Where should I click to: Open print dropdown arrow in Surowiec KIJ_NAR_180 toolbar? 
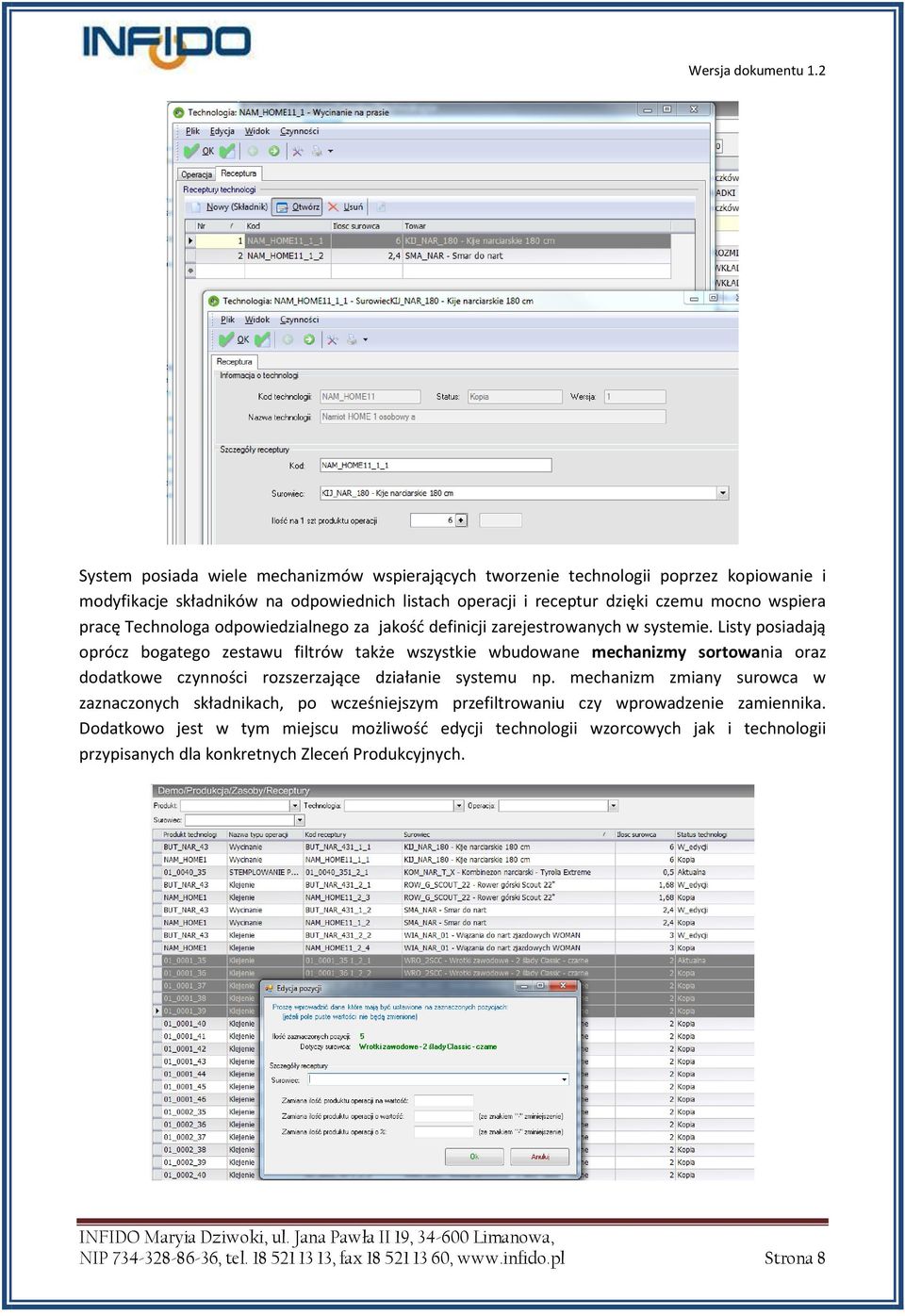(x=365, y=339)
